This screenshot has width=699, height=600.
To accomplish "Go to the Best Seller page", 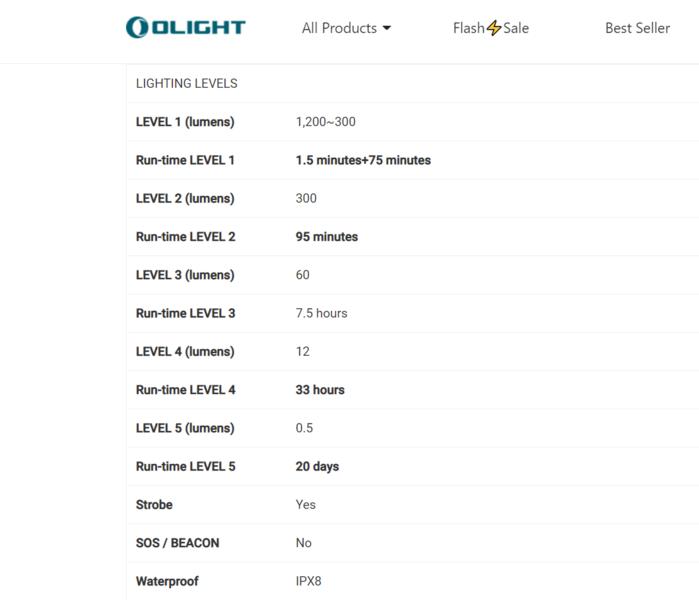I will (637, 28).
